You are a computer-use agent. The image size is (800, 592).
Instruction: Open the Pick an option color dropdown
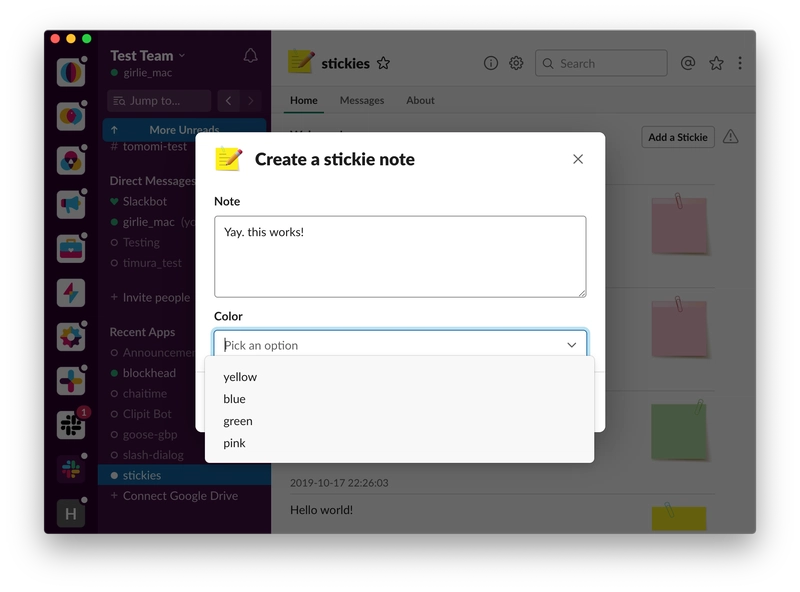[x=400, y=343]
